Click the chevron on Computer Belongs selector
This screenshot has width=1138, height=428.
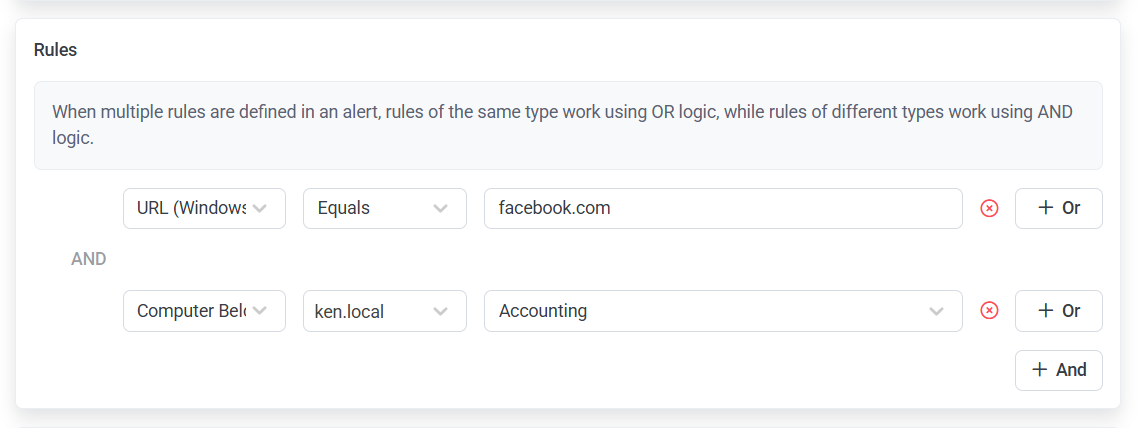(260, 311)
